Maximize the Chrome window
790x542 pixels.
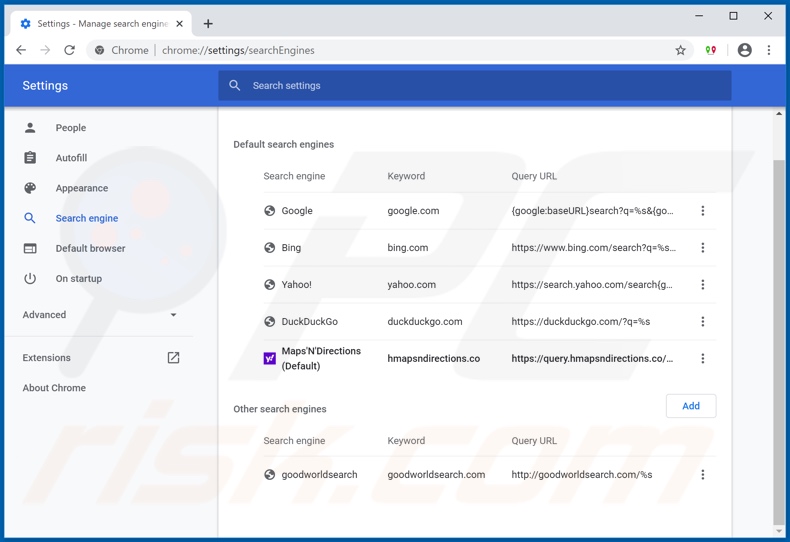(733, 16)
